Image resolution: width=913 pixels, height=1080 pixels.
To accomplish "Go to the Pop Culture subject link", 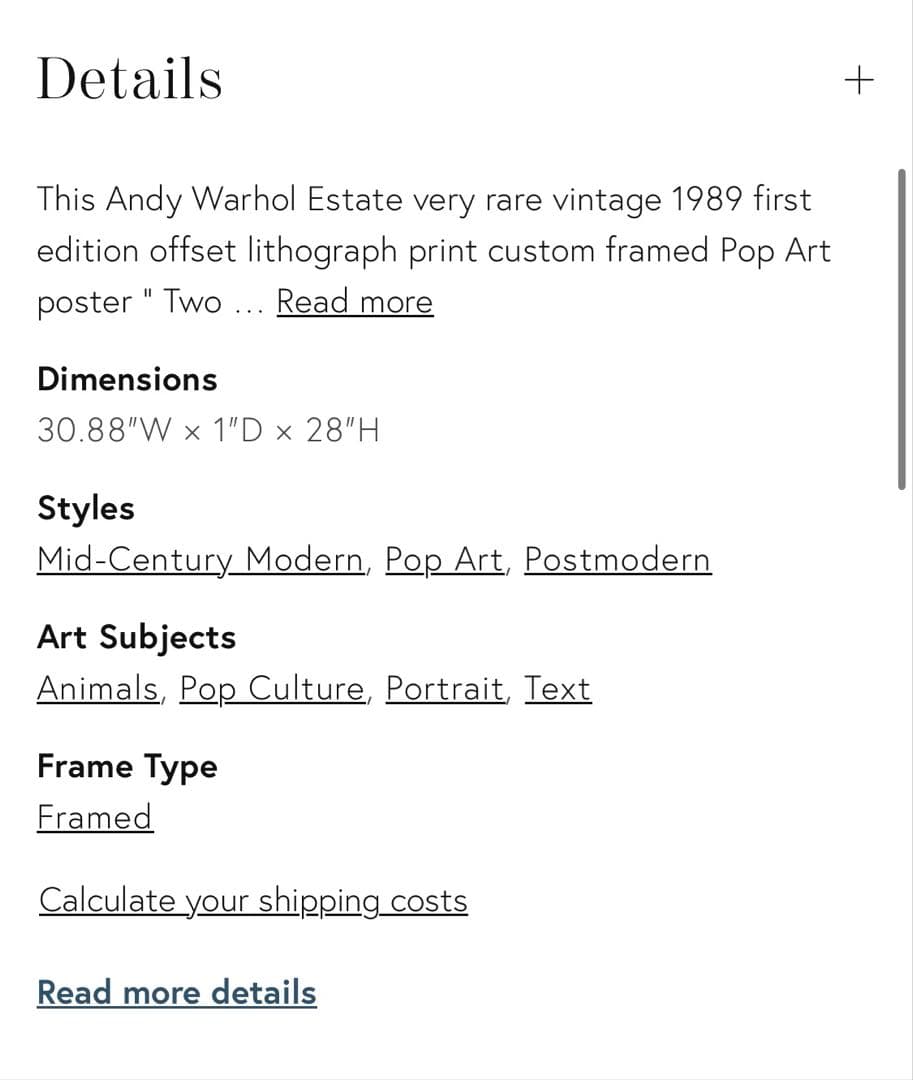I will 272,689.
